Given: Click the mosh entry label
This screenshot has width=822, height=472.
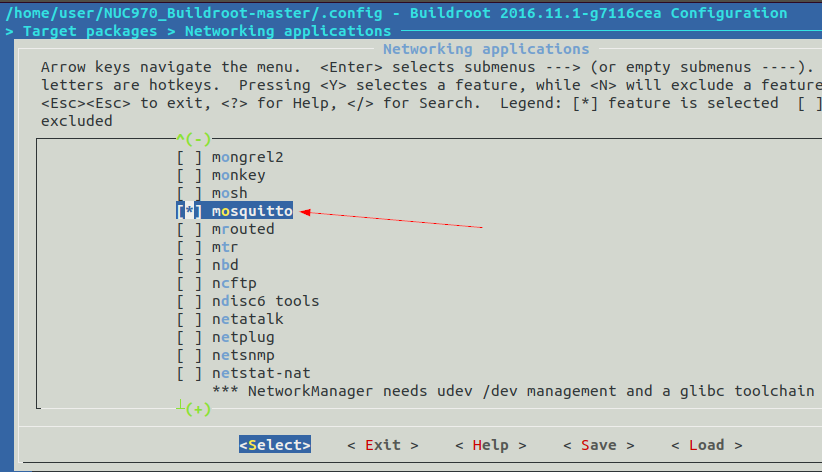Looking at the screenshot, I should coord(230,193).
